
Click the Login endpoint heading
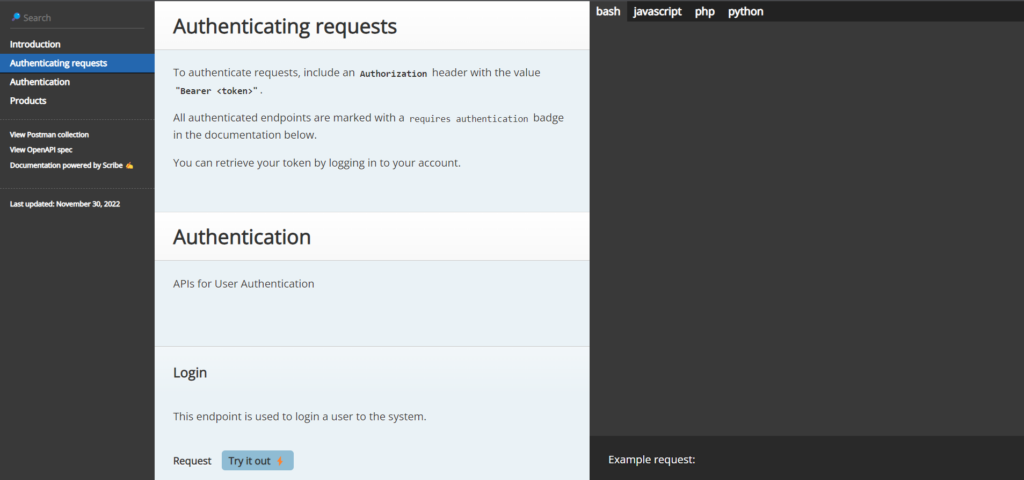pos(190,373)
